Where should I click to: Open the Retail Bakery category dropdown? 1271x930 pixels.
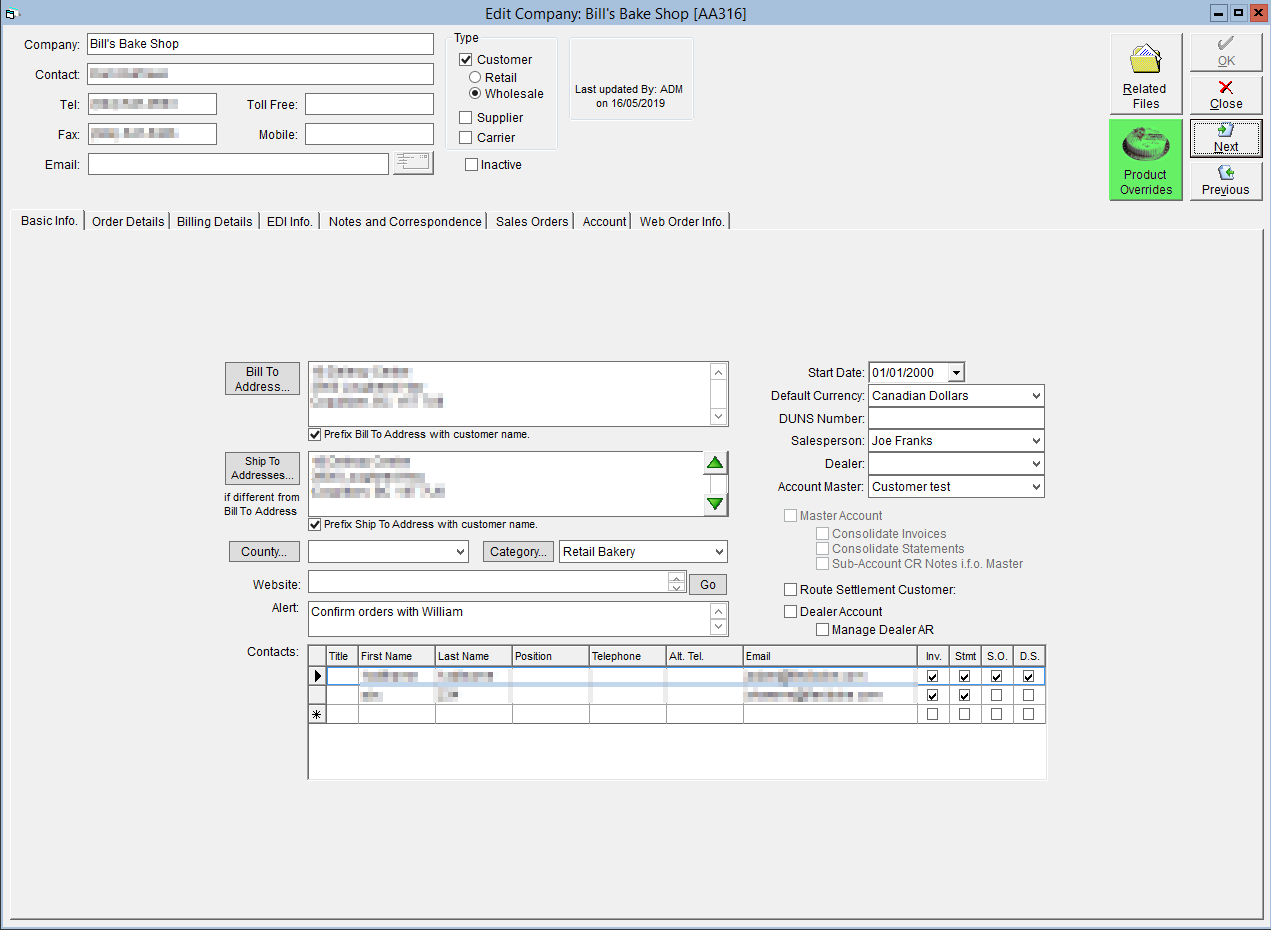[x=718, y=552]
